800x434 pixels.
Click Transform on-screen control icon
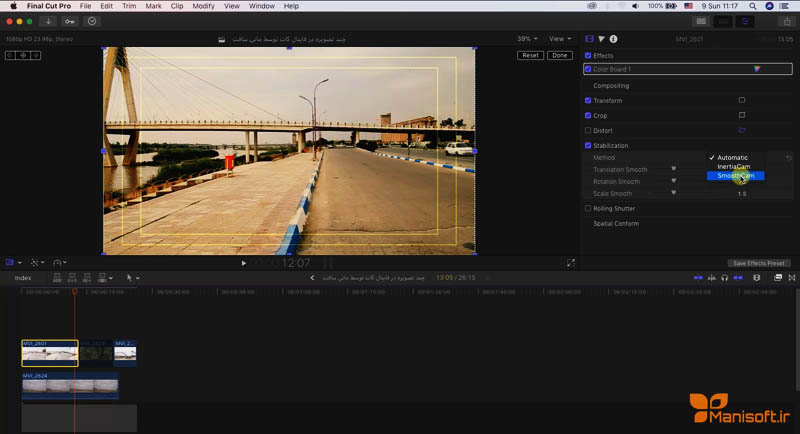click(742, 100)
